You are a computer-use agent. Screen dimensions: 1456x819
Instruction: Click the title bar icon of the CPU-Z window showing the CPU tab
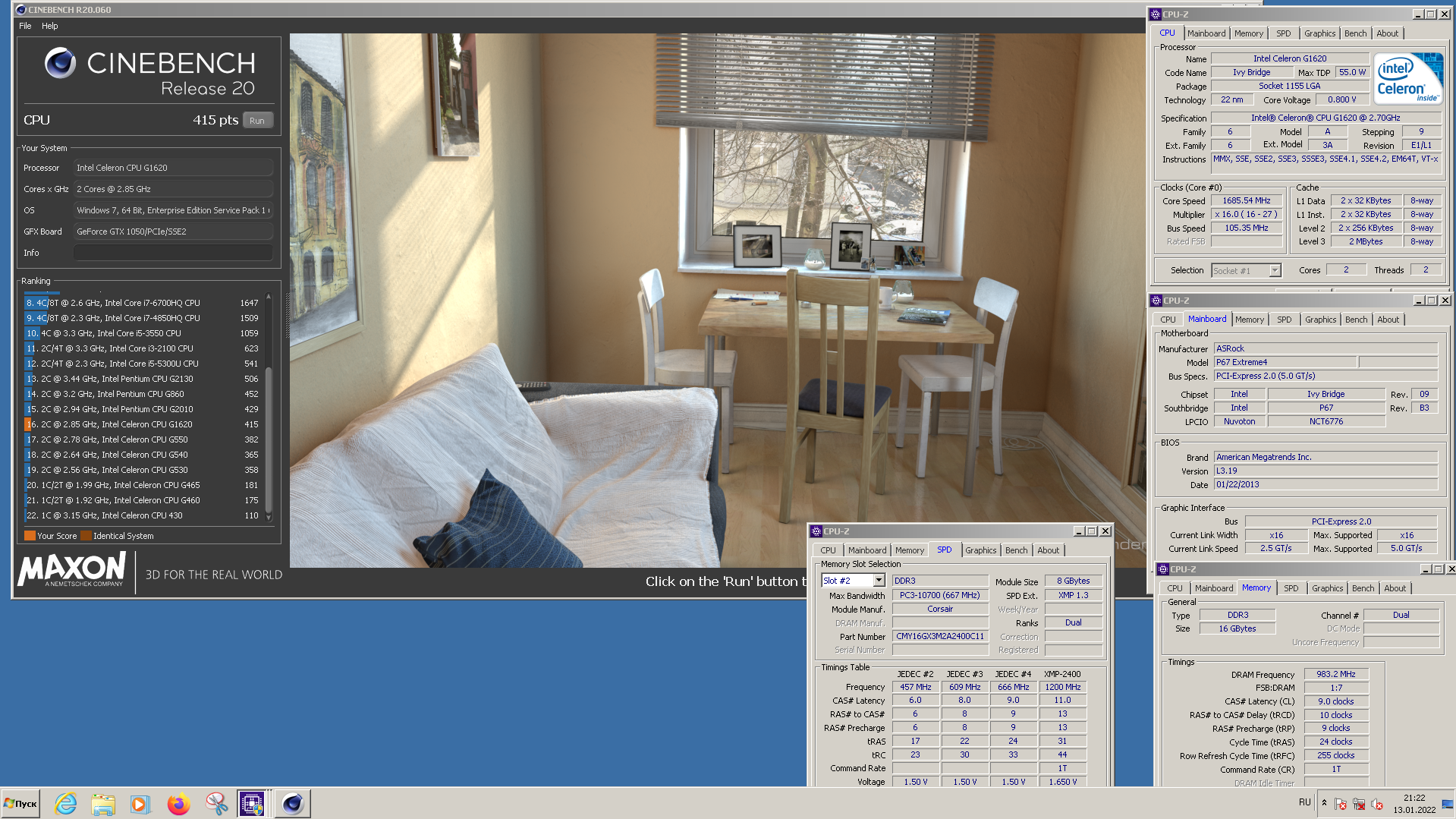[x=1156, y=14]
